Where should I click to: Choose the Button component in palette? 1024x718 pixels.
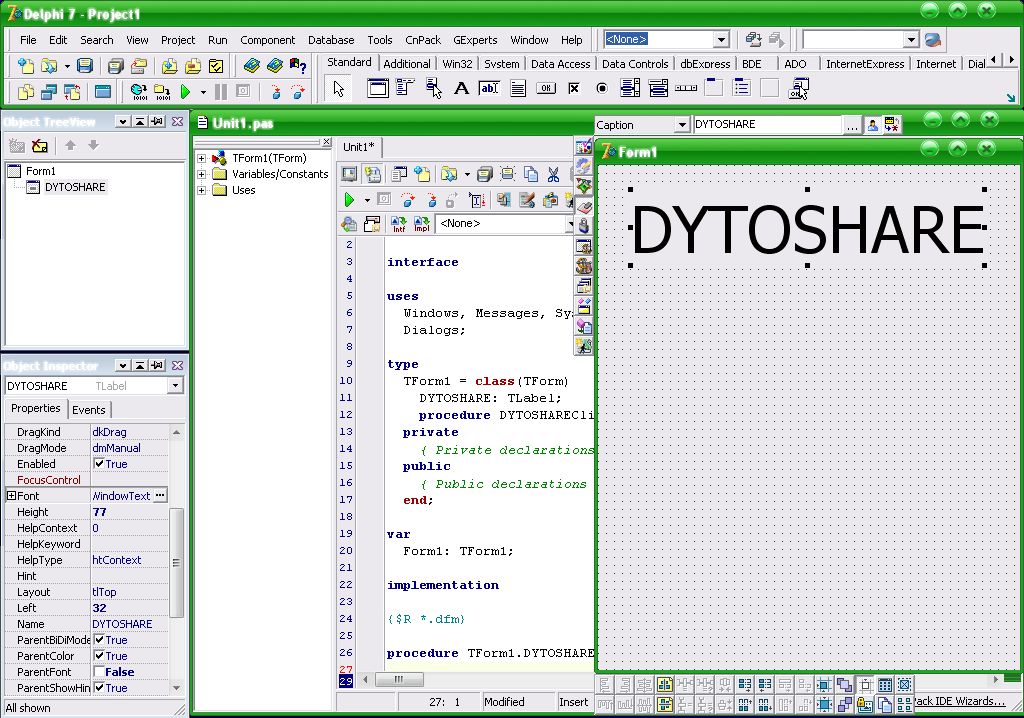546,88
